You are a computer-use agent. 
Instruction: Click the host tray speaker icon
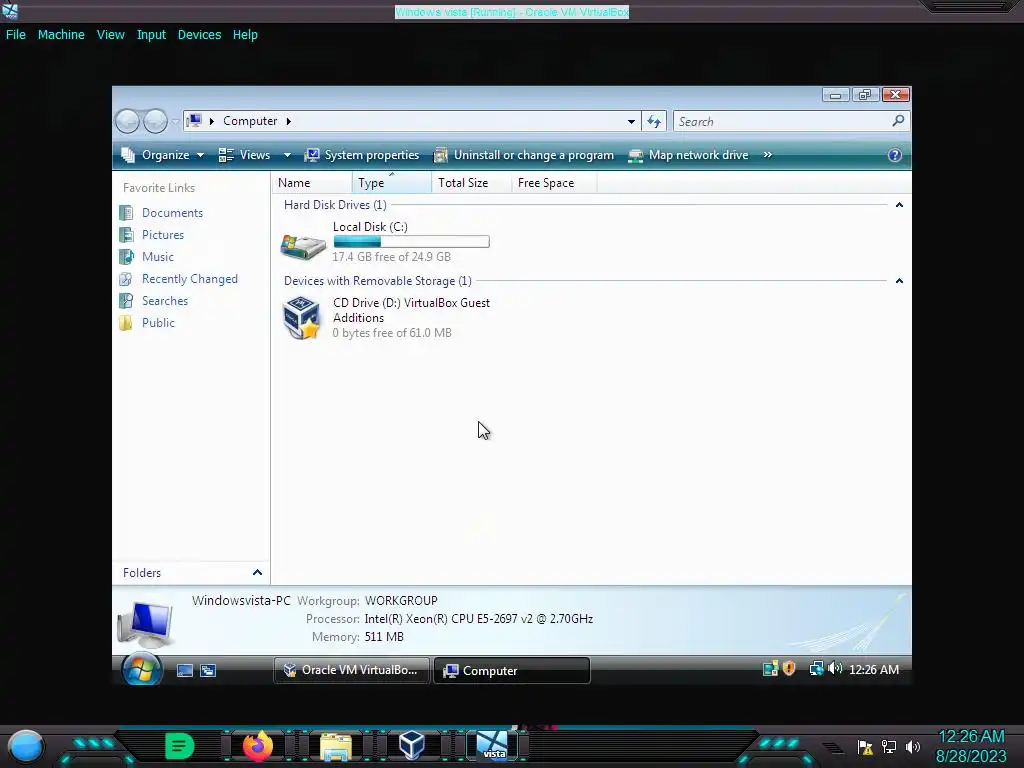click(913, 746)
